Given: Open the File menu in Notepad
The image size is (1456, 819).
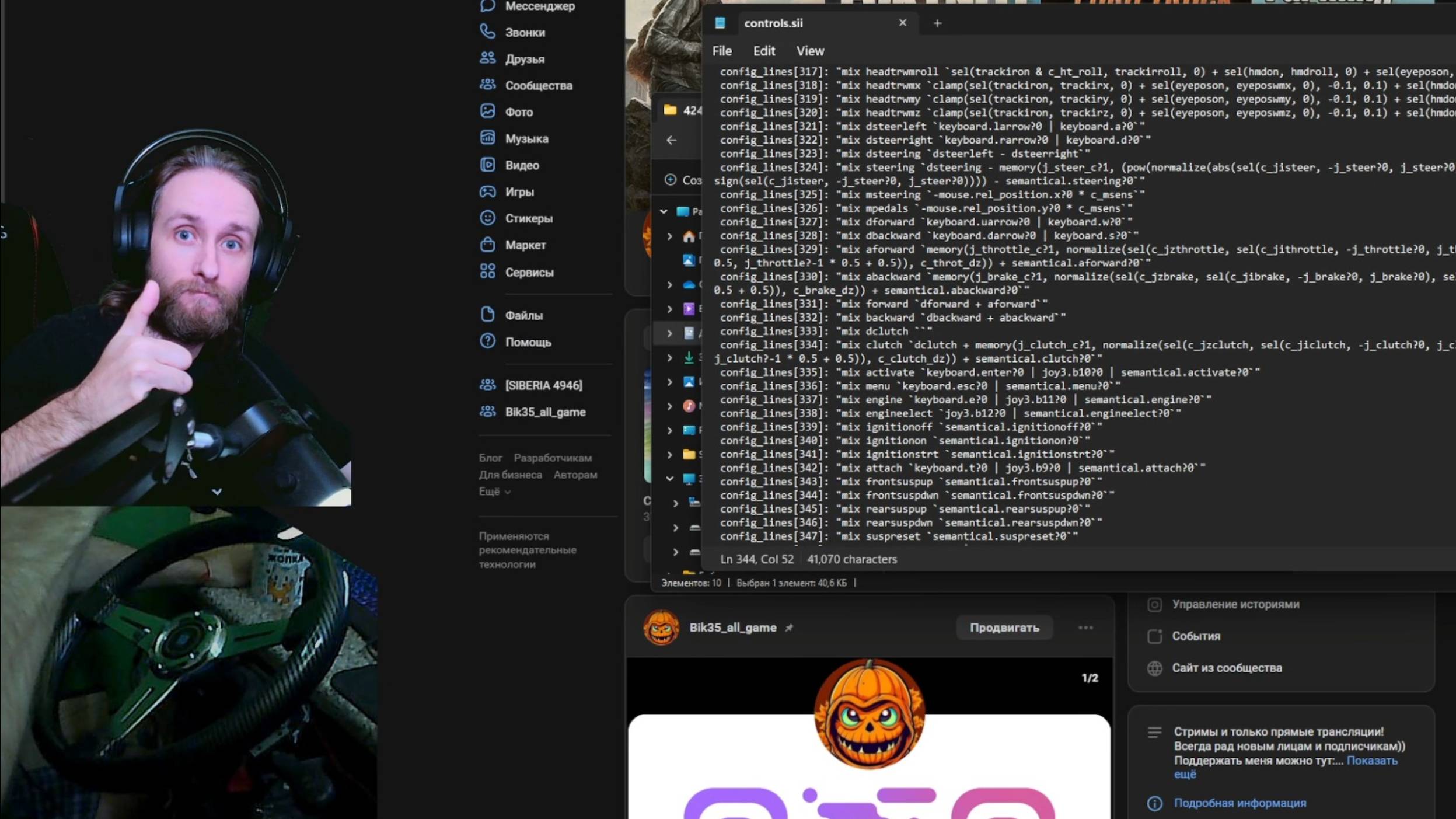Looking at the screenshot, I should (x=721, y=51).
